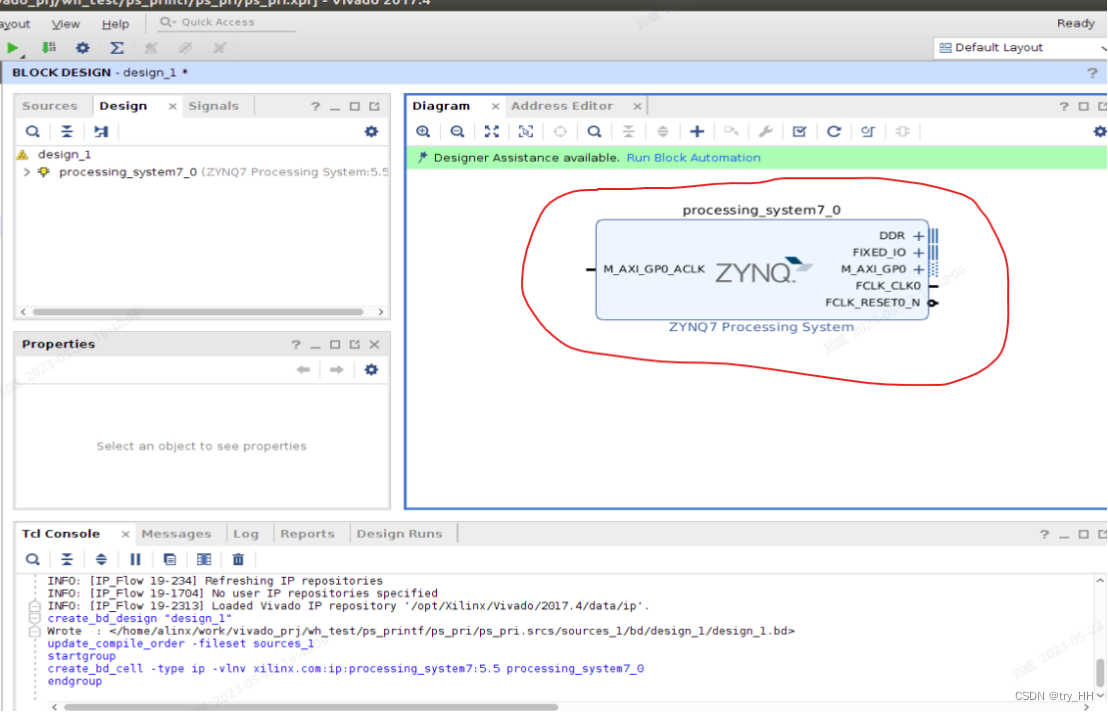Open the Log tab
The height and width of the screenshot is (712, 1108).
[246, 534]
